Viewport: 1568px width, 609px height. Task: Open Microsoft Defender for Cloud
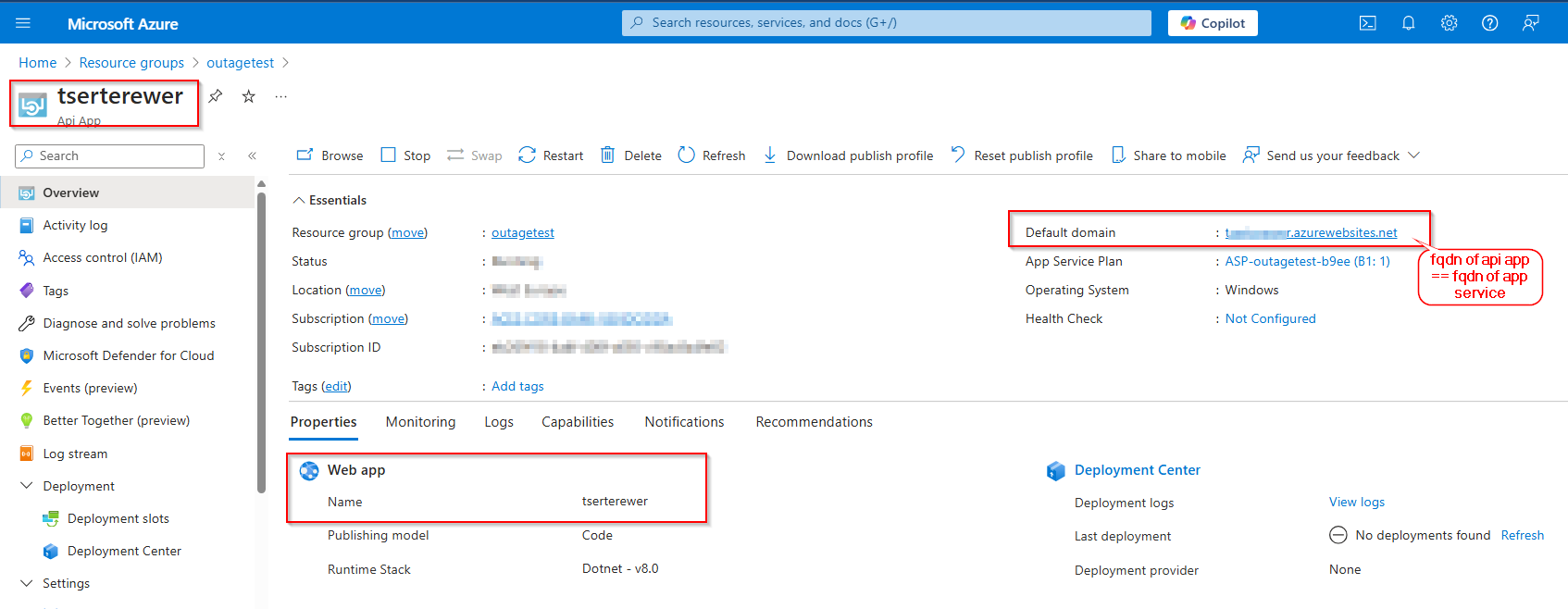click(x=127, y=355)
